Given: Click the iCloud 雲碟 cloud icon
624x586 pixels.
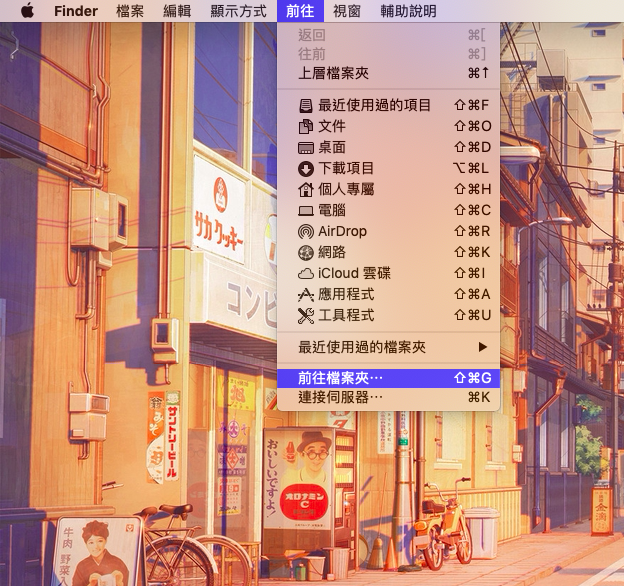Looking at the screenshot, I should 306,273.
